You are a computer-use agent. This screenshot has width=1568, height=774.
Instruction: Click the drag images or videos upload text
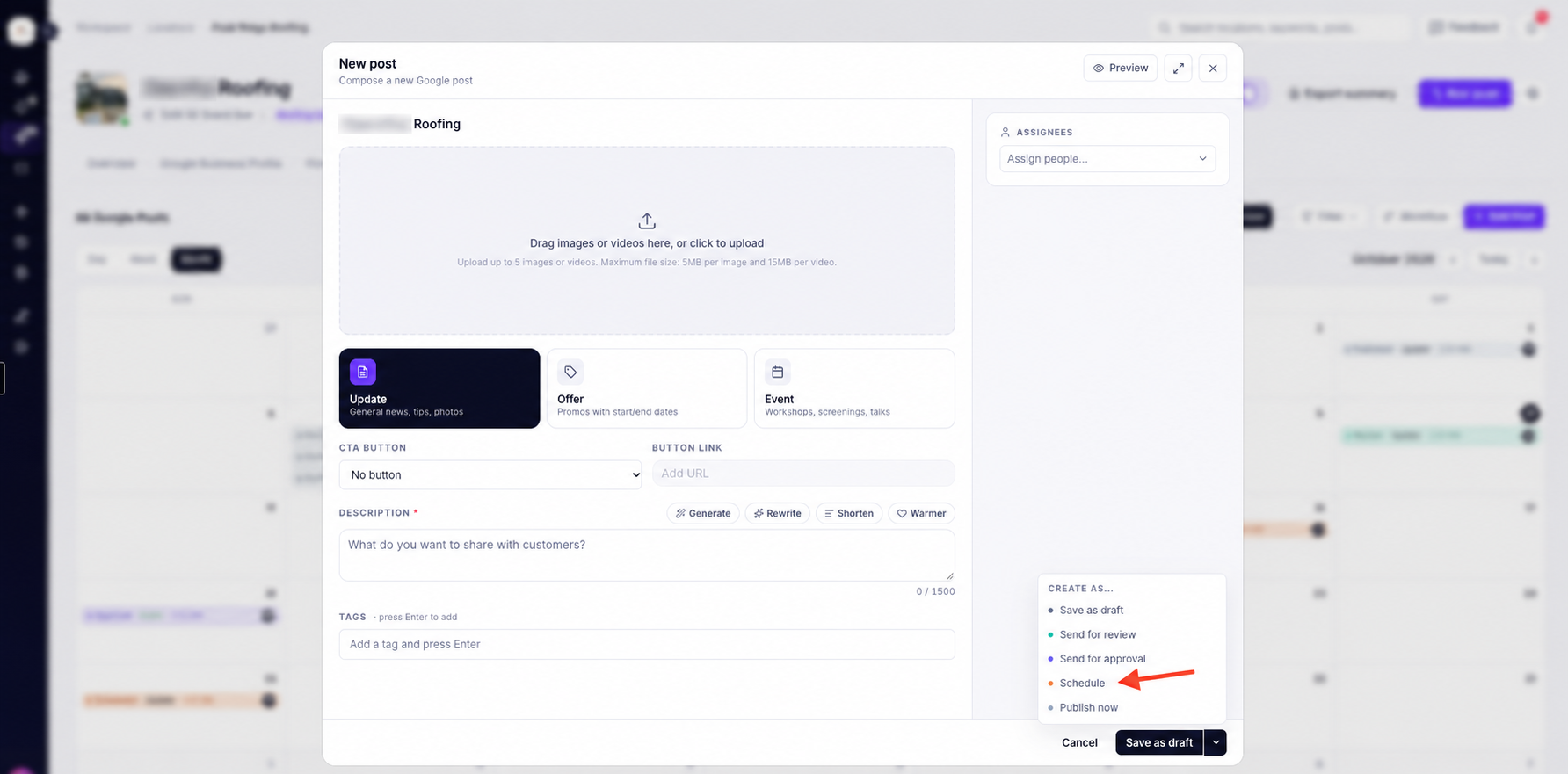647,243
